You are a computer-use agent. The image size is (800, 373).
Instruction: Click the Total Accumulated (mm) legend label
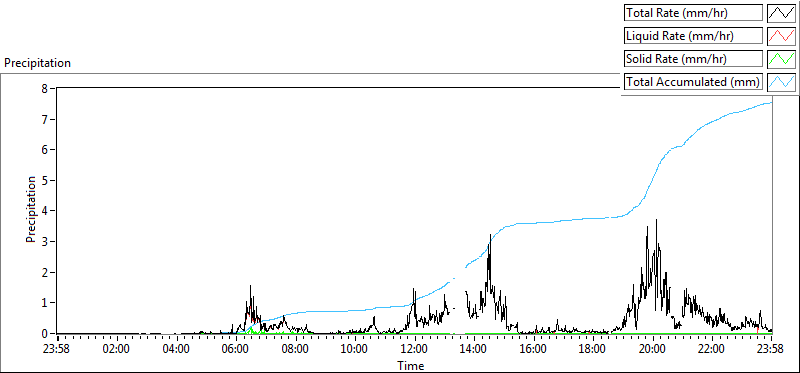coord(693,82)
